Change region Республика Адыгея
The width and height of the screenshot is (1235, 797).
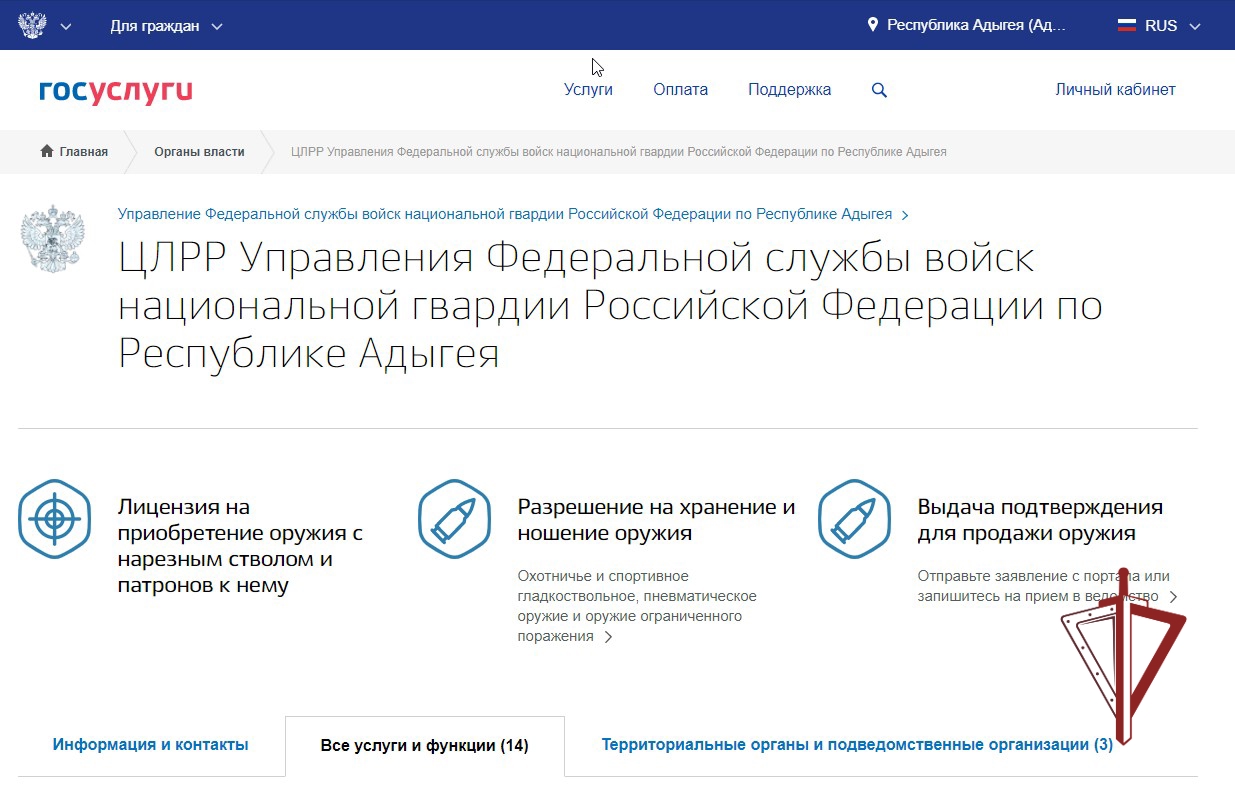click(976, 26)
